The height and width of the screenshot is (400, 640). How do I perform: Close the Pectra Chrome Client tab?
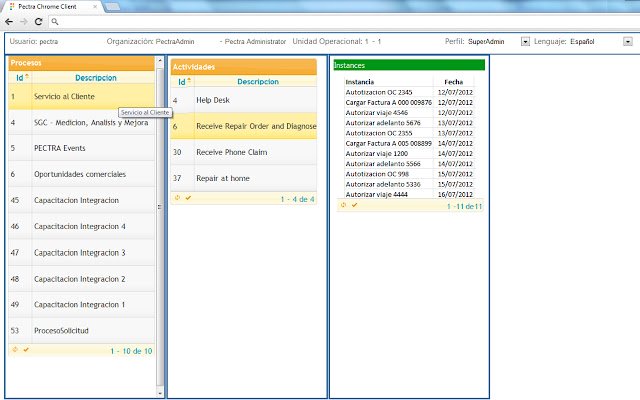coord(95,7)
